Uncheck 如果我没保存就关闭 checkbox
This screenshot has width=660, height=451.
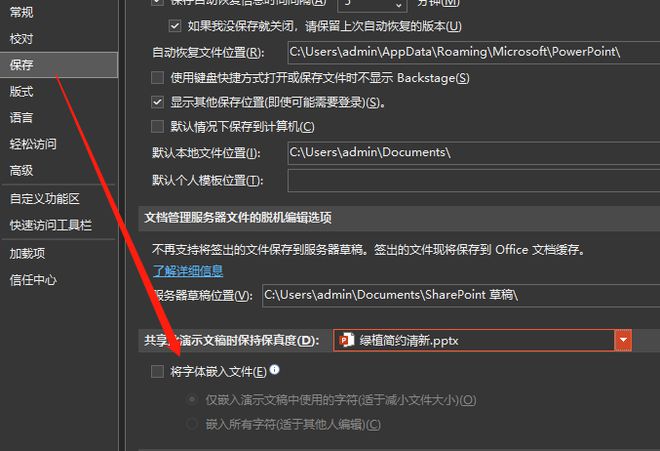click(x=175, y=26)
